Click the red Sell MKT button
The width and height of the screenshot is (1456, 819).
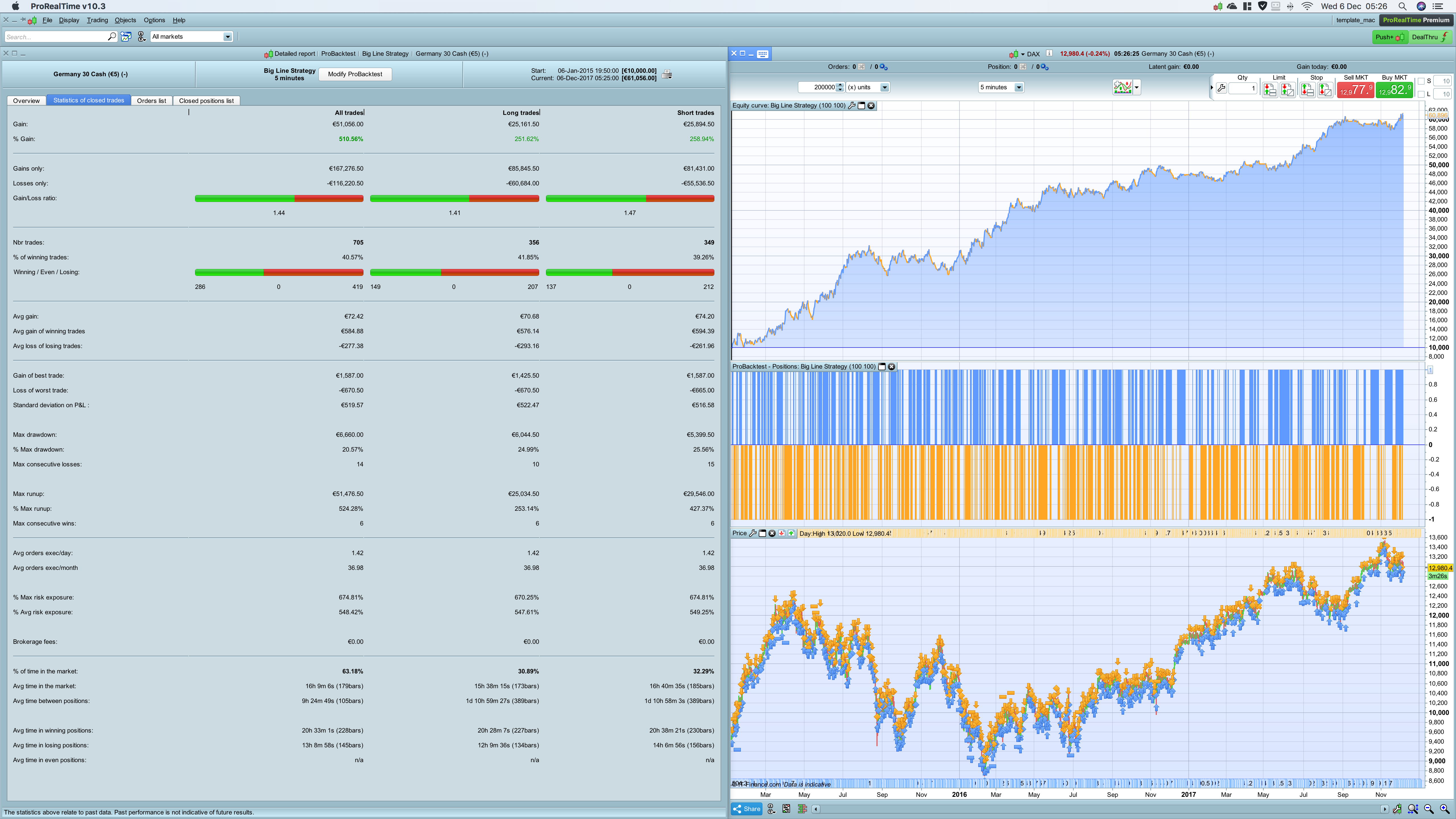pyautogui.click(x=1355, y=90)
